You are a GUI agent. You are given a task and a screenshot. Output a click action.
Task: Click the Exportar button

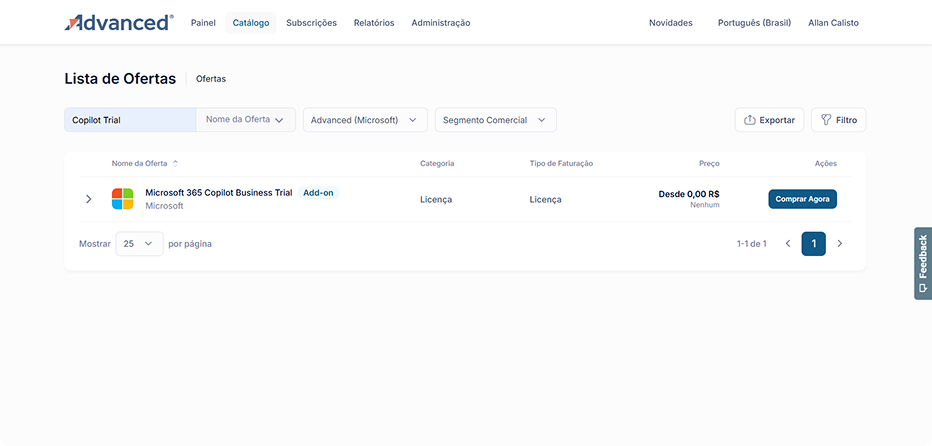(769, 120)
